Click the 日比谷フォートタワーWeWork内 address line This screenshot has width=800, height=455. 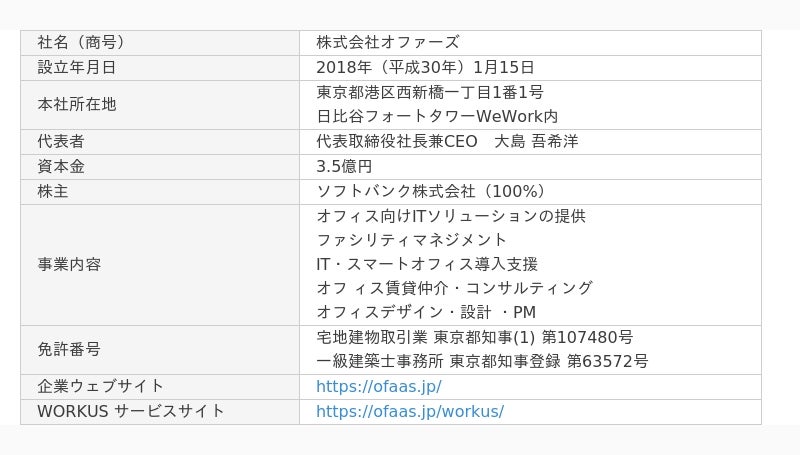point(437,116)
